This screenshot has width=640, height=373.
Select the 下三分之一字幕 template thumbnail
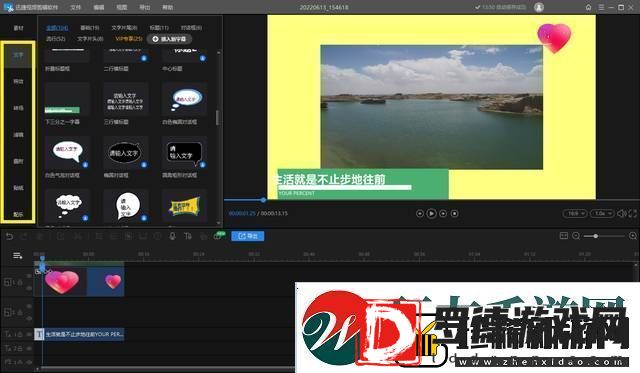(67, 99)
